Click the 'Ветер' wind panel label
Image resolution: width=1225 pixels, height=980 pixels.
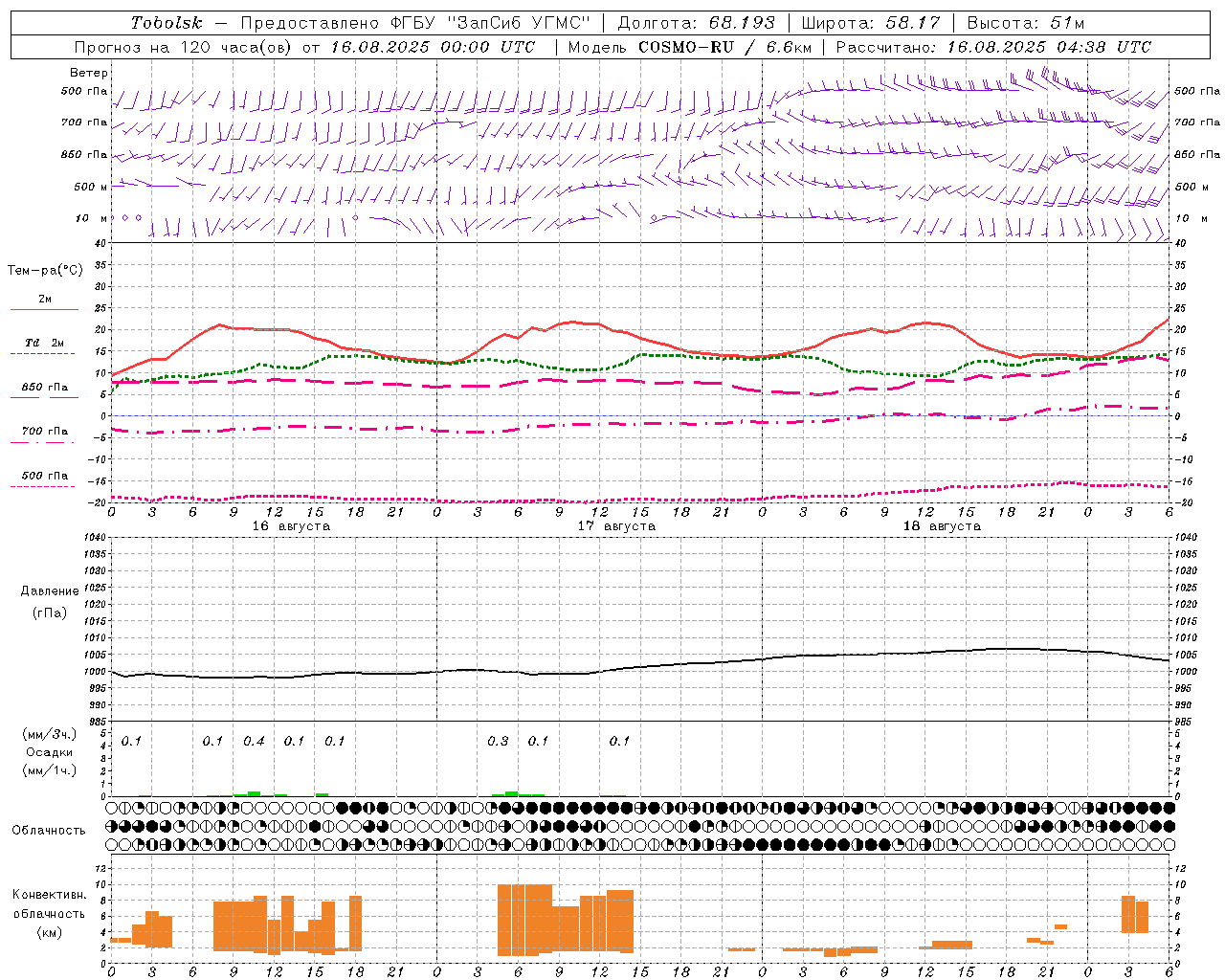(x=88, y=73)
